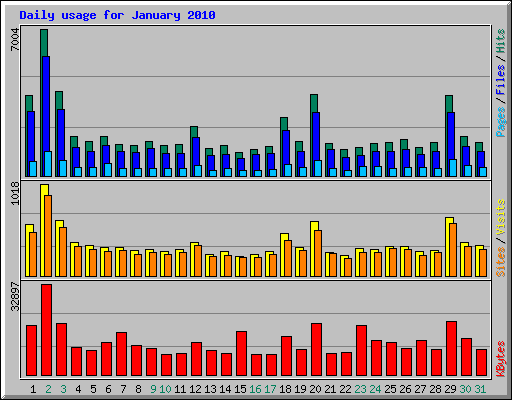
Task: Click the 'Visits' legend label
Action: (501, 217)
